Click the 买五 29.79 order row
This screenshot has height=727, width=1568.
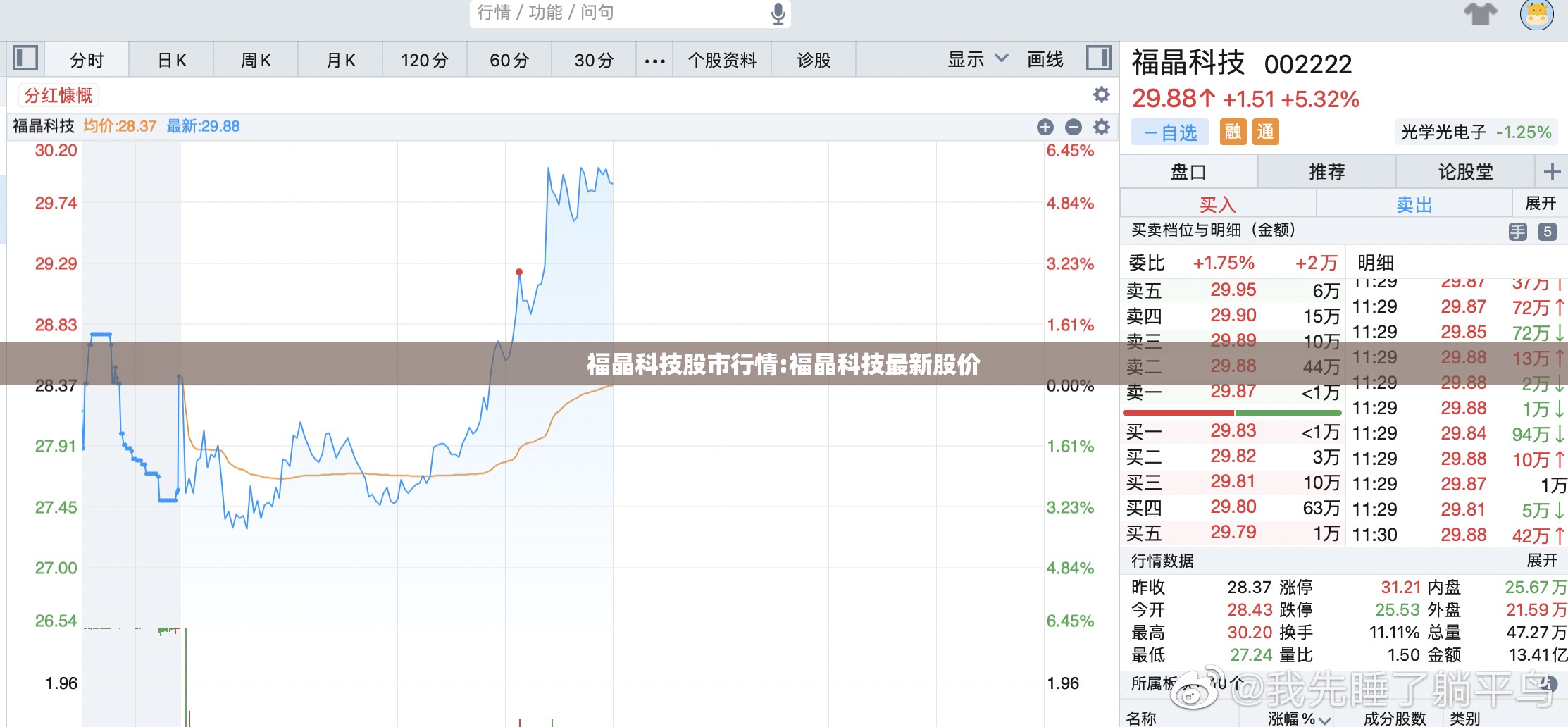coord(1232,533)
